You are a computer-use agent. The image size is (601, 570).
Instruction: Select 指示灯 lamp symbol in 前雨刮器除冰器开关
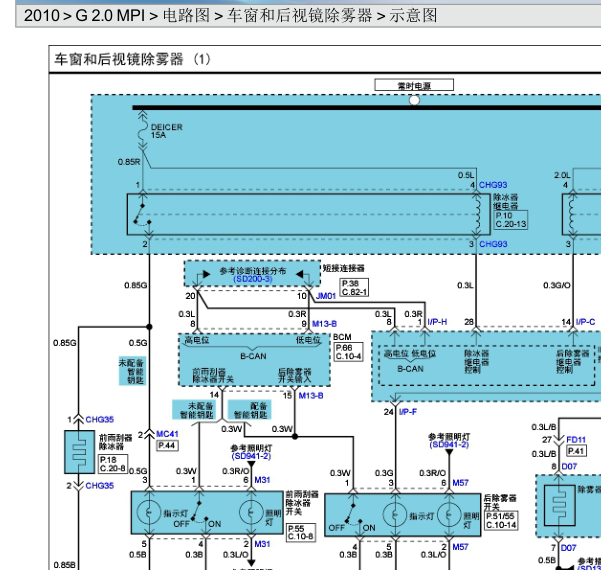pos(149,512)
